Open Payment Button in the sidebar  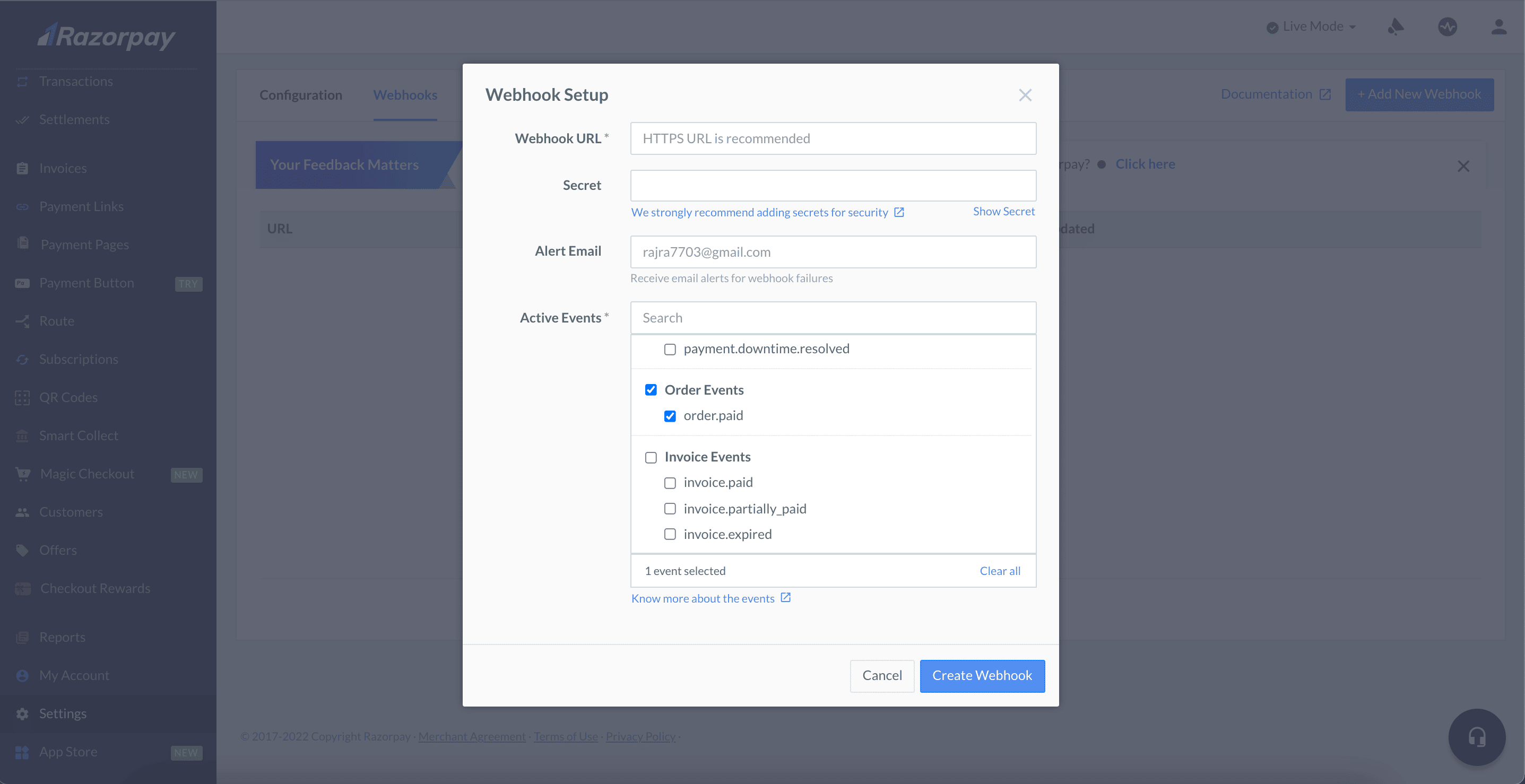click(x=86, y=283)
